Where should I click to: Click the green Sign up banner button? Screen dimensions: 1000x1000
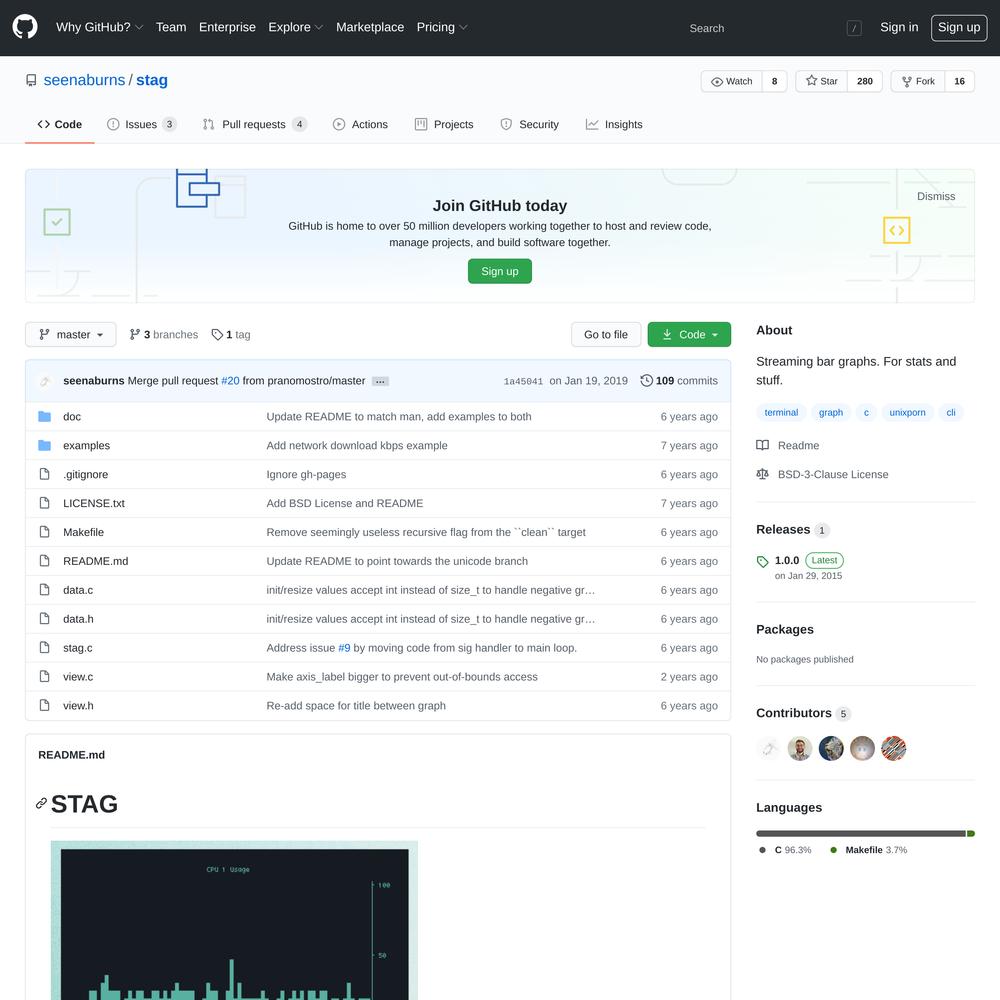[x=499, y=271]
